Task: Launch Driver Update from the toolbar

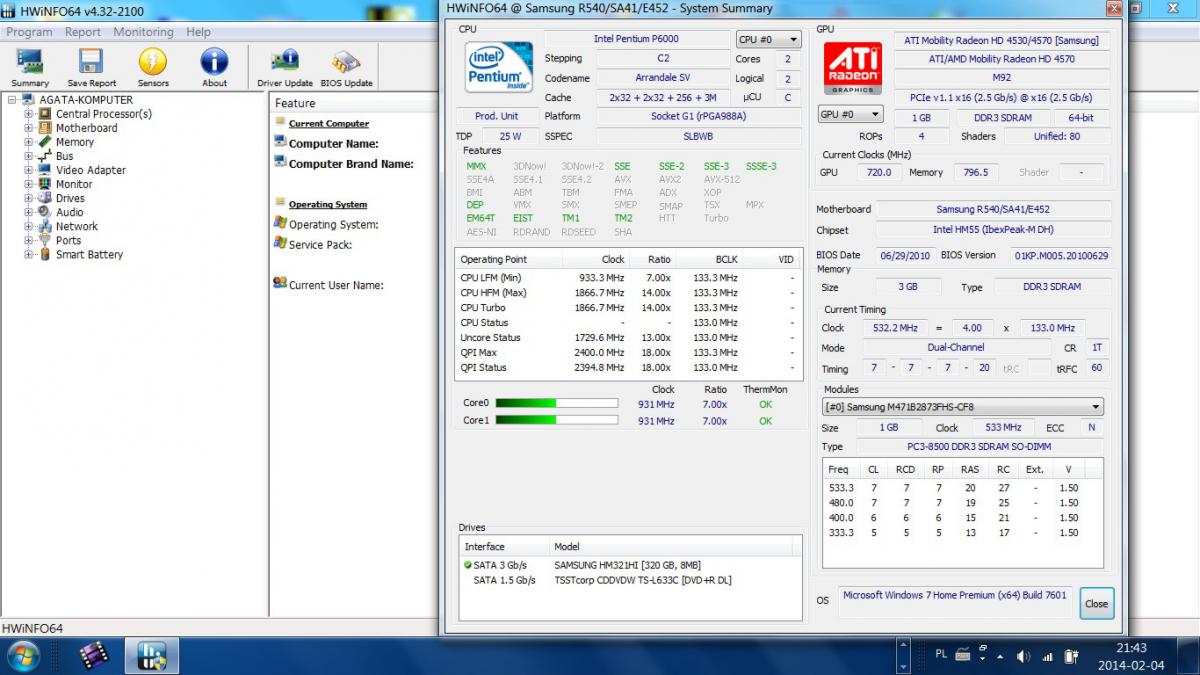Action: tap(285, 68)
